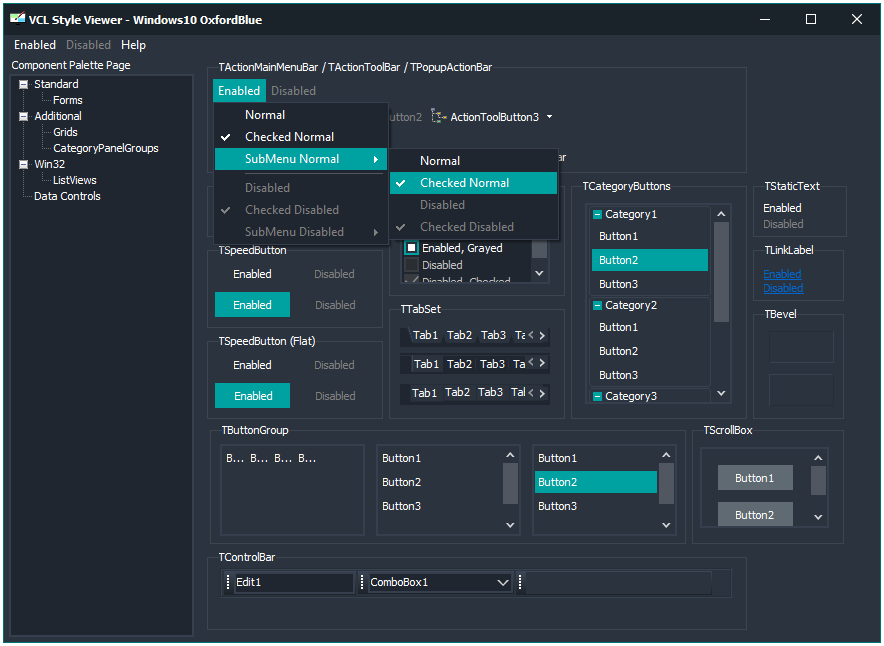Select Data Controls tree item
Image resolution: width=884 pixels, height=646 pixels.
tap(67, 197)
